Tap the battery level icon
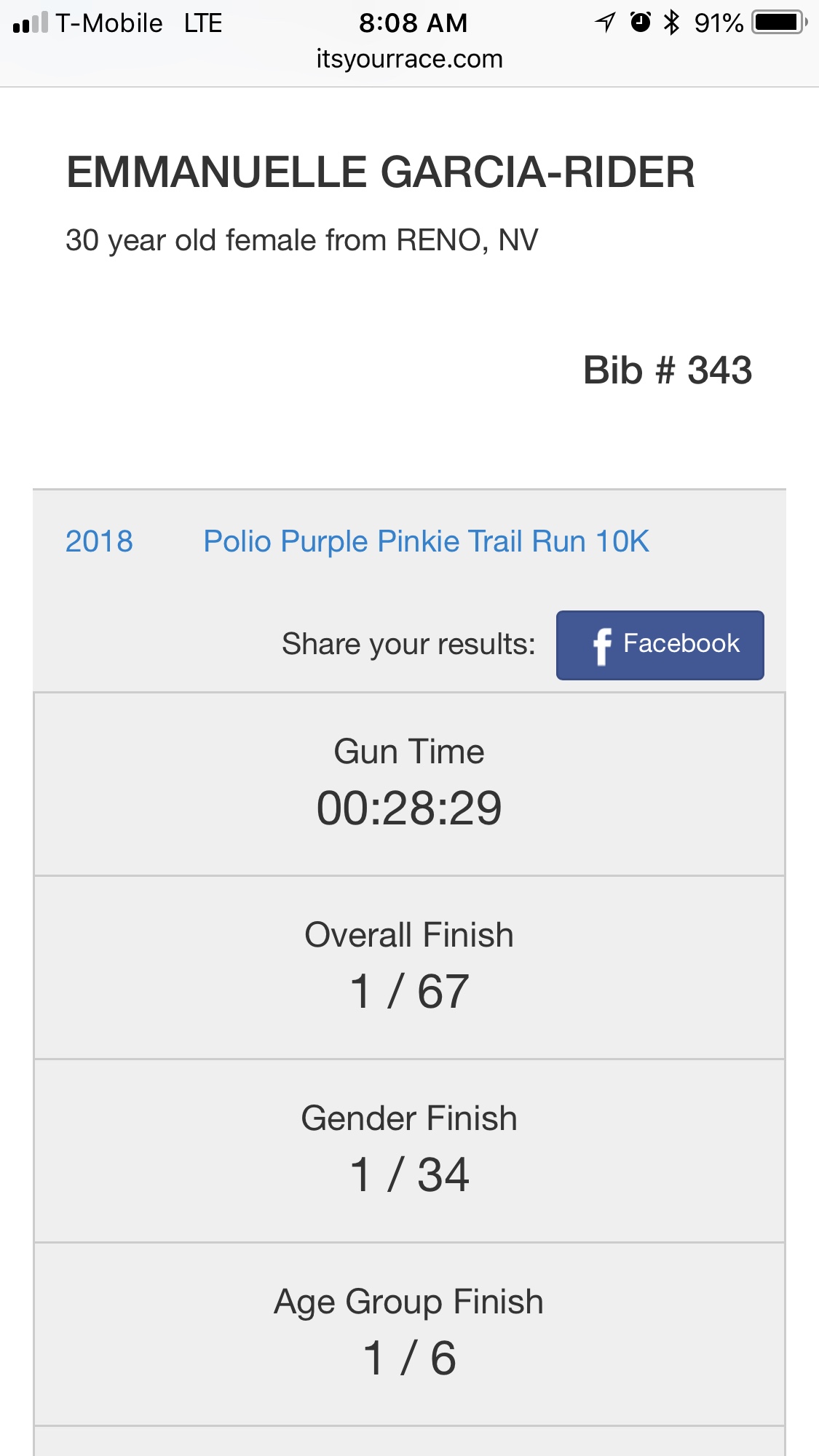Viewport: 819px width, 1456px height. point(780,23)
